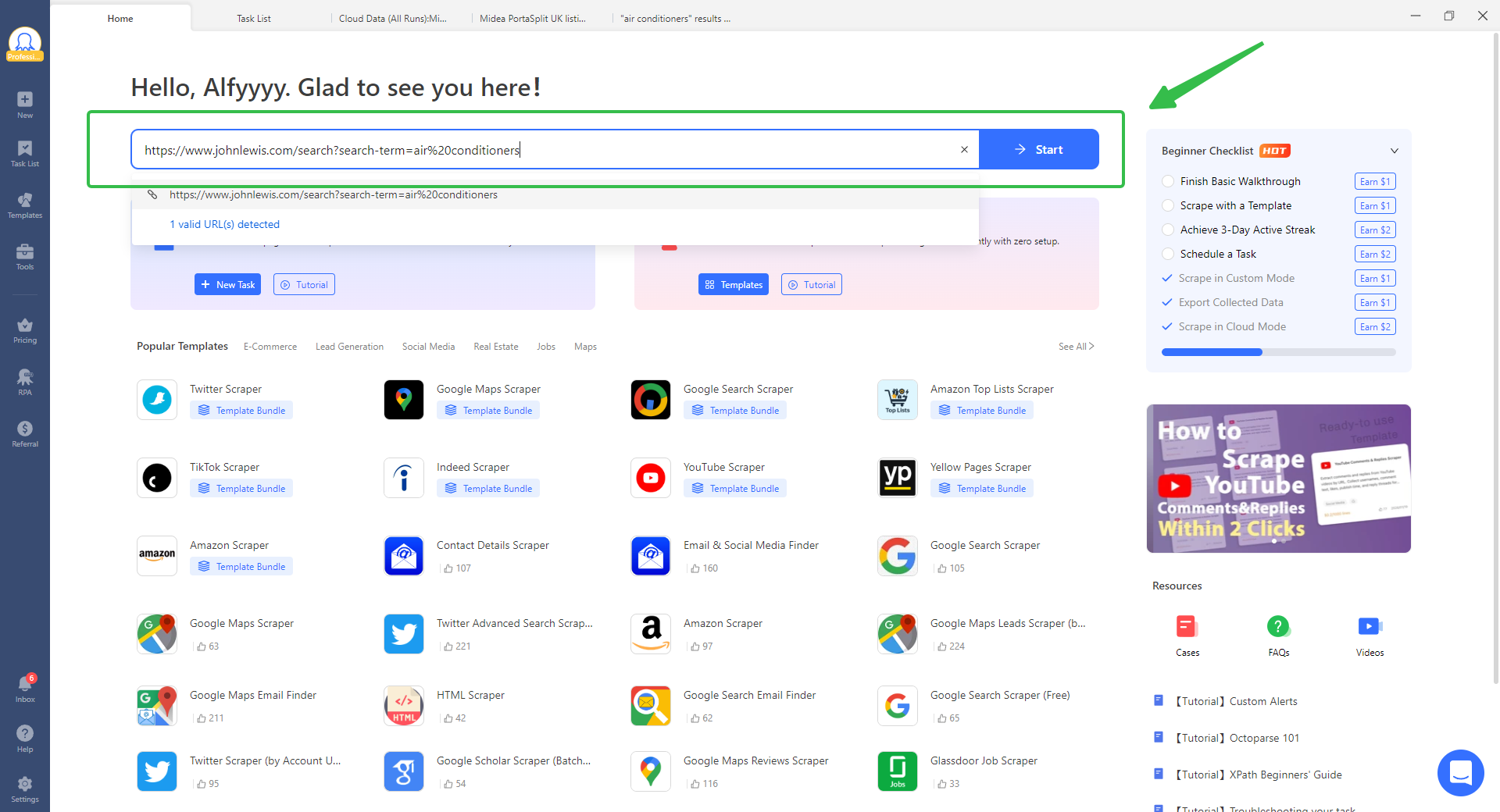Select Schedule a Task checklist circle
The height and width of the screenshot is (812, 1500).
click(1168, 254)
